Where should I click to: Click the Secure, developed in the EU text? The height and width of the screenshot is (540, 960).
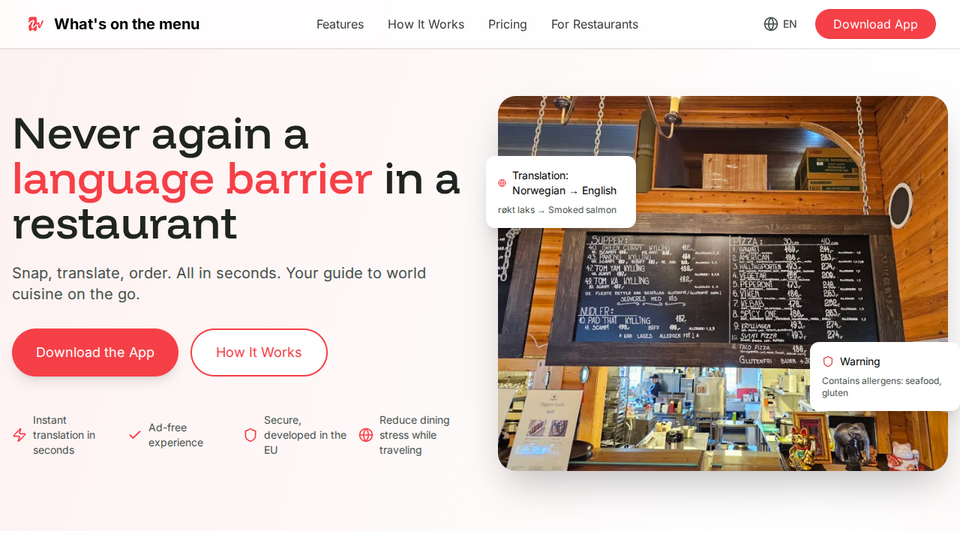coord(305,435)
